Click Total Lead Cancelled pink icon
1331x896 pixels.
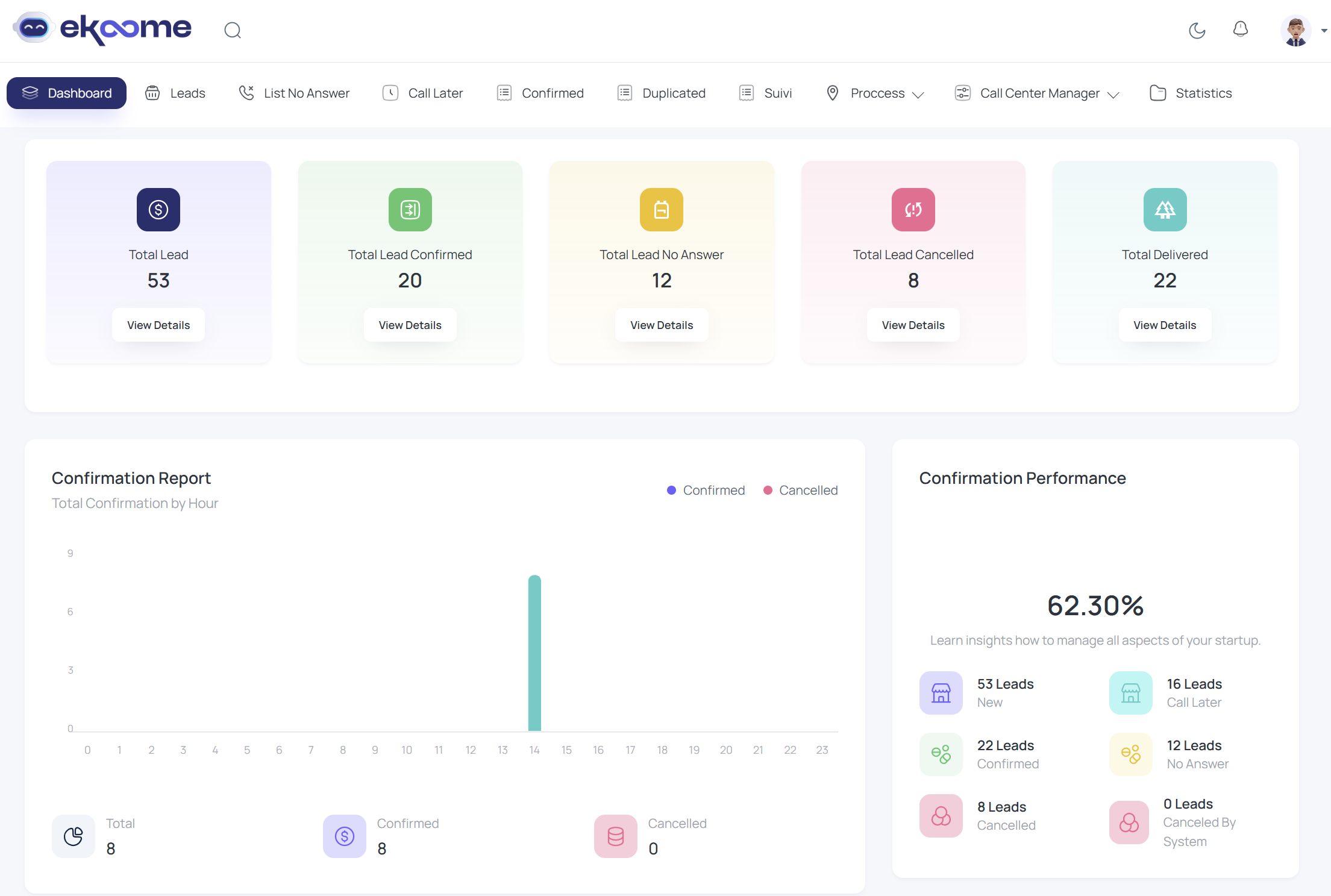click(x=913, y=210)
